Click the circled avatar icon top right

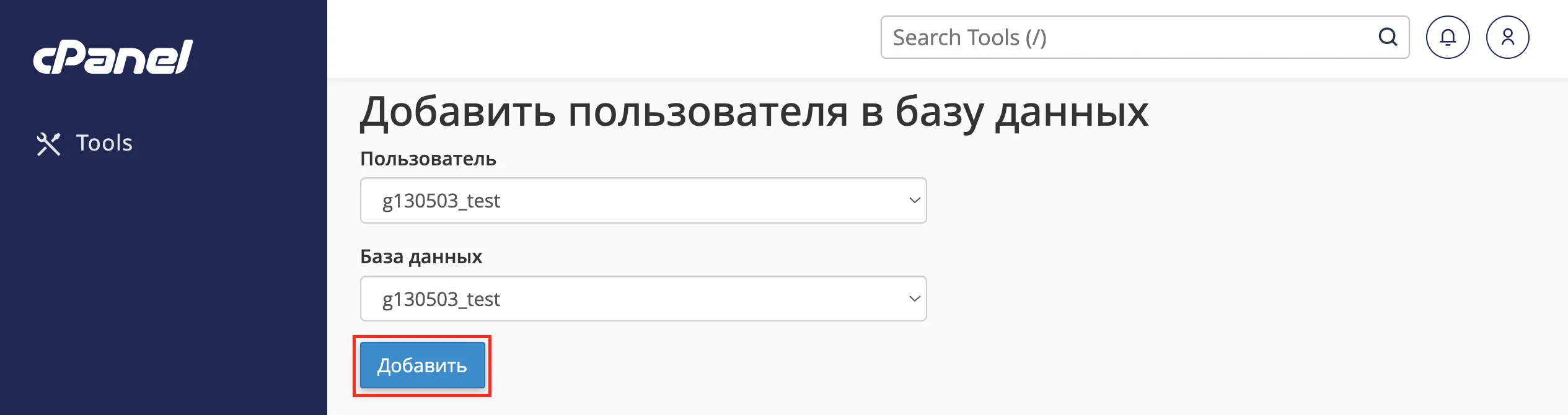pos(1508,37)
